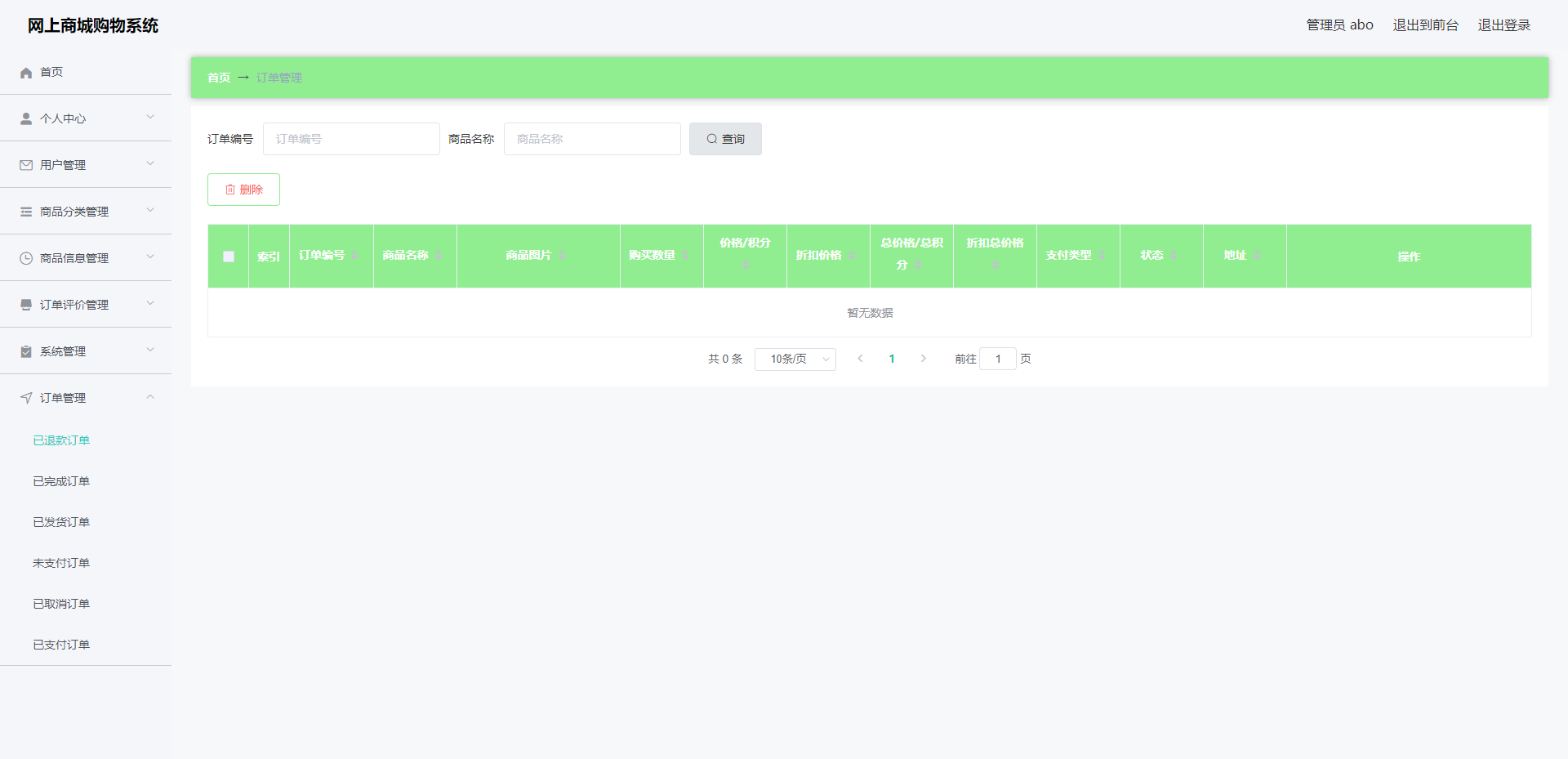This screenshot has width=1568, height=759.
Task: Expand 用户管理 menu chevron
Action: tap(150, 164)
